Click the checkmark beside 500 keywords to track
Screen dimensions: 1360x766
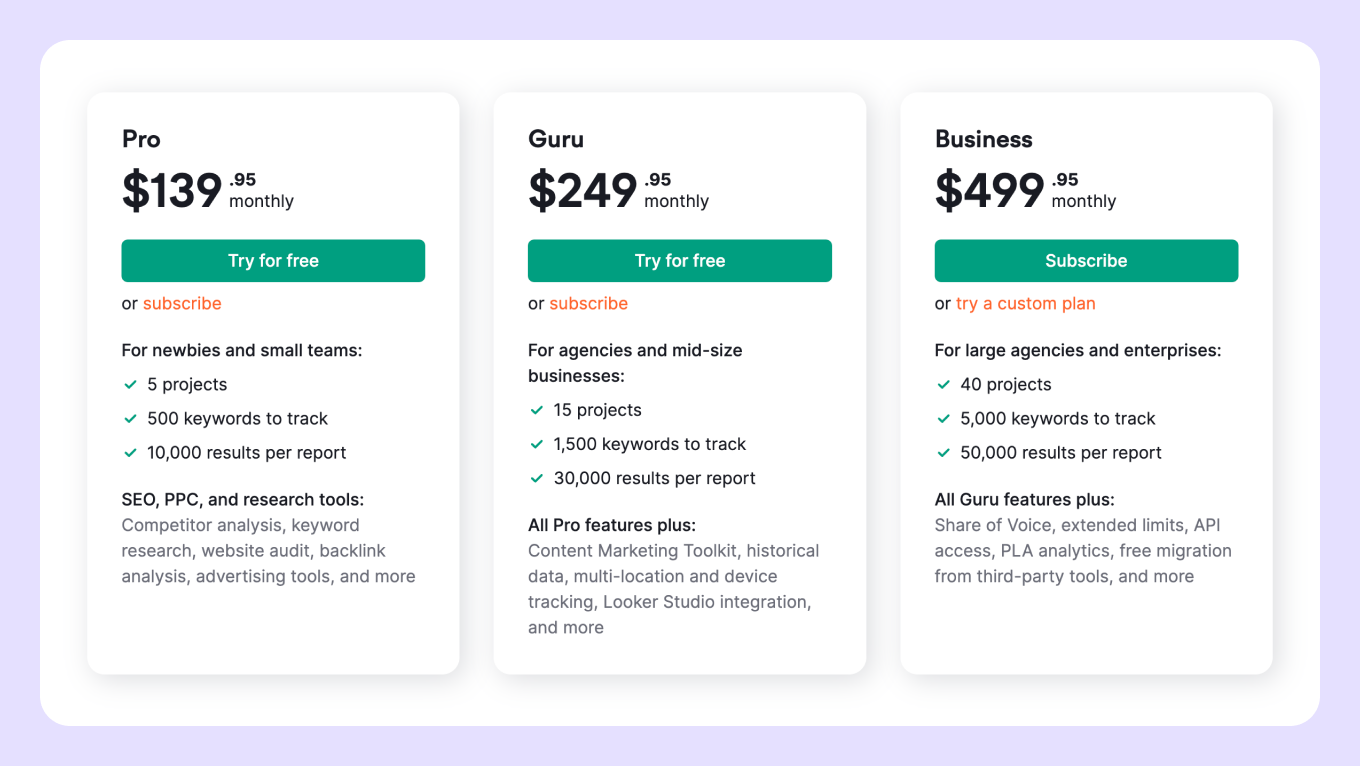pos(130,418)
